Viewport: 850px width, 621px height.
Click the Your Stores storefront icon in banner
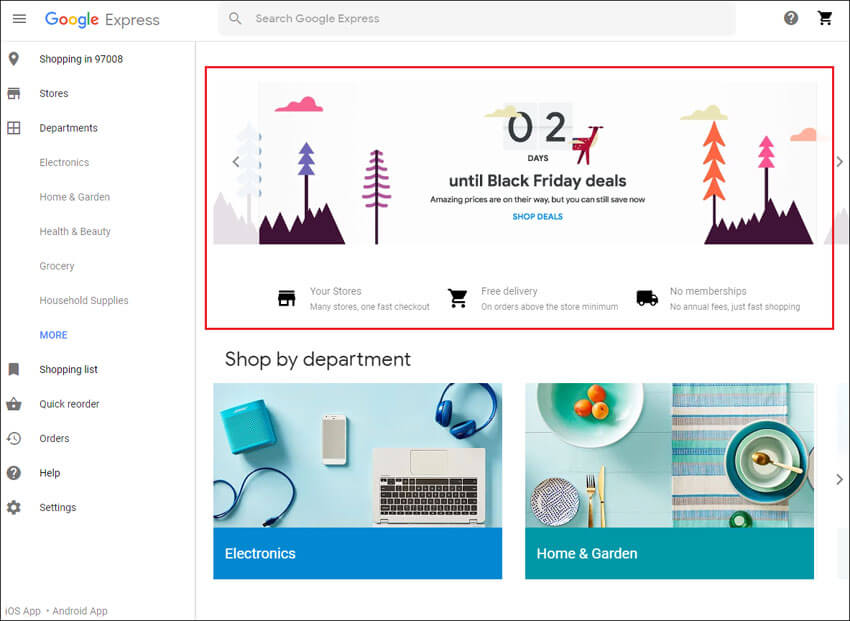pyautogui.click(x=287, y=298)
